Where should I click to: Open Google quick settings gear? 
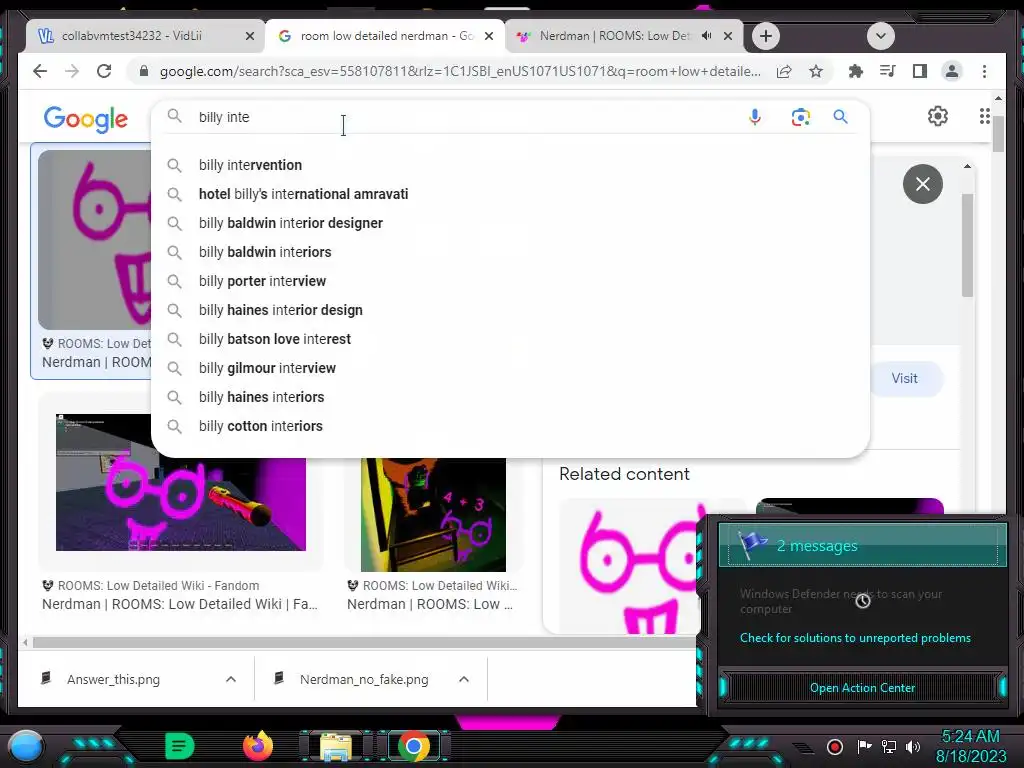click(x=938, y=116)
